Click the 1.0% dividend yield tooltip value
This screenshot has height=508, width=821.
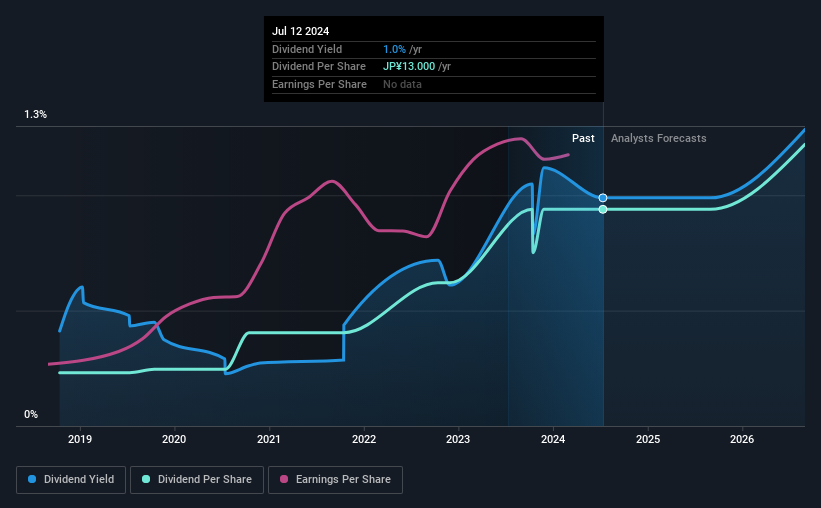pos(394,49)
